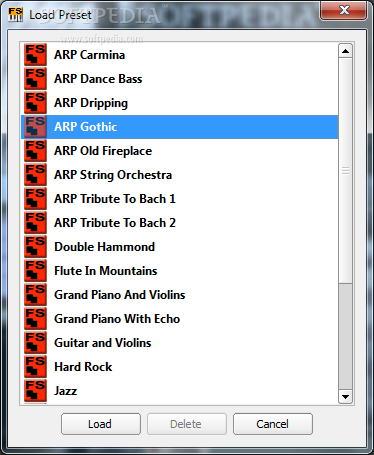Click the FS icon next to Hard Rock
The width and height of the screenshot is (374, 455).
pos(35,367)
